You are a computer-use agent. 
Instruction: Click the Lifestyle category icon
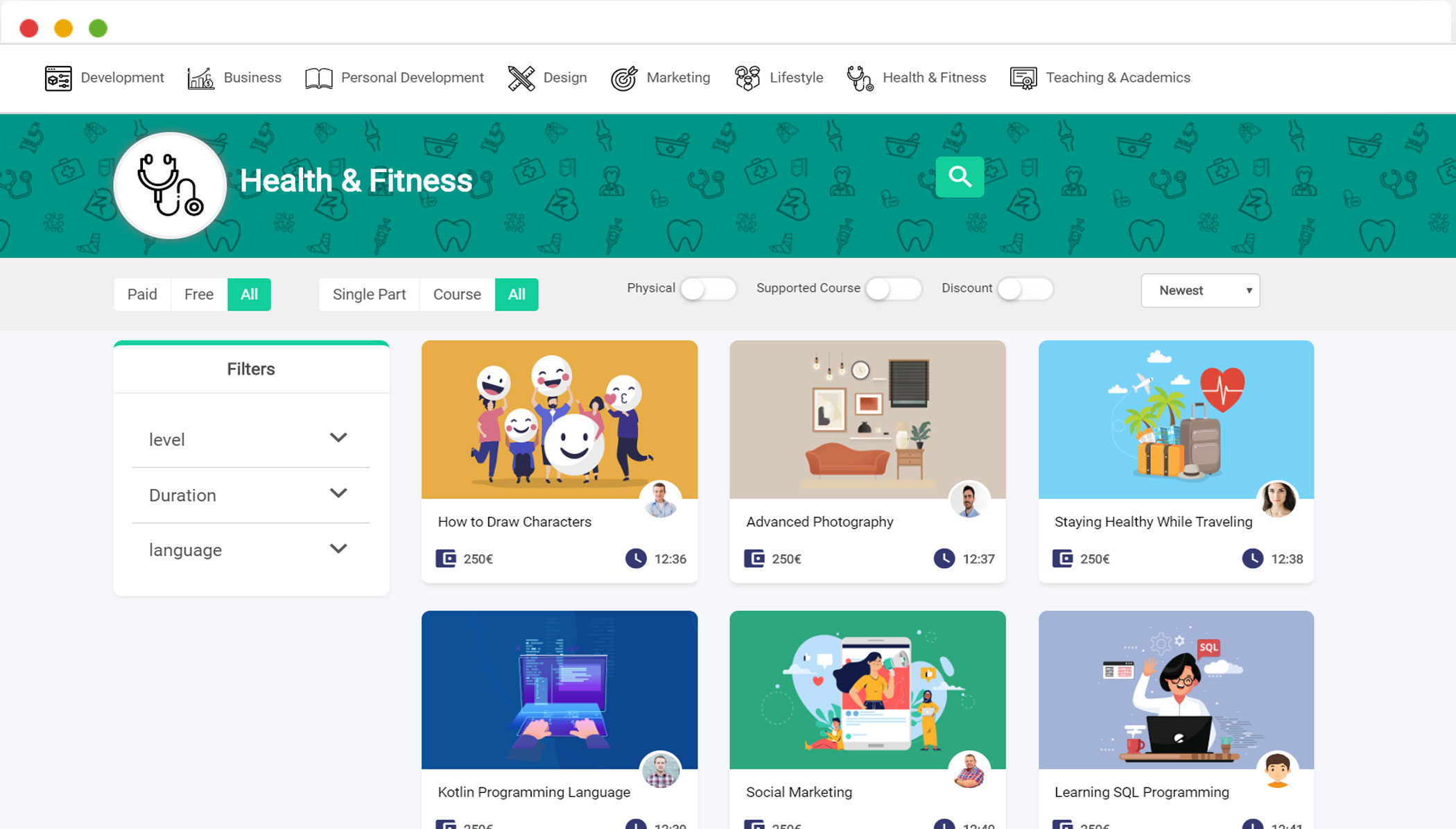pyautogui.click(x=747, y=78)
